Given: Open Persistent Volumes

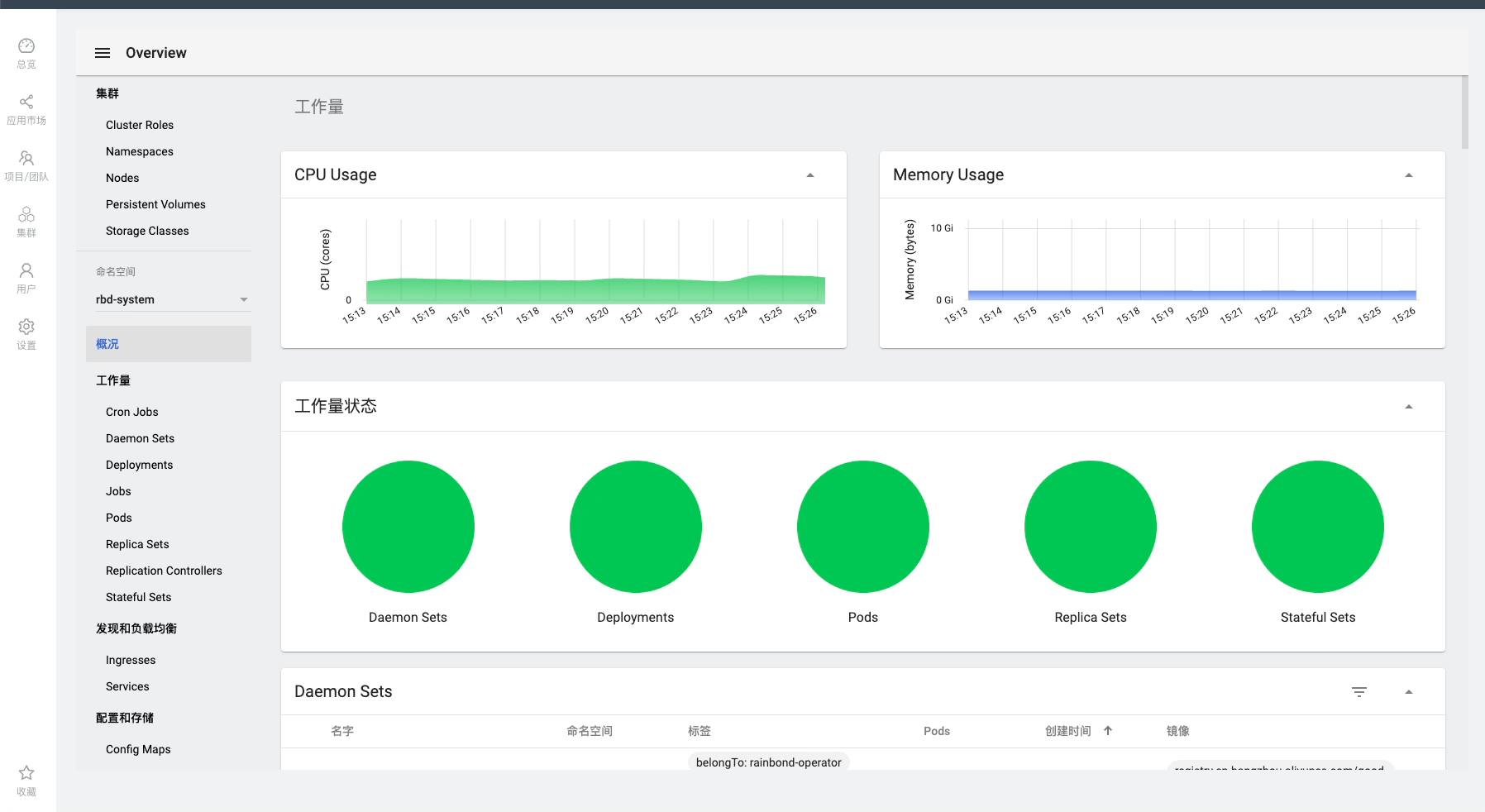Looking at the screenshot, I should click(x=155, y=204).
